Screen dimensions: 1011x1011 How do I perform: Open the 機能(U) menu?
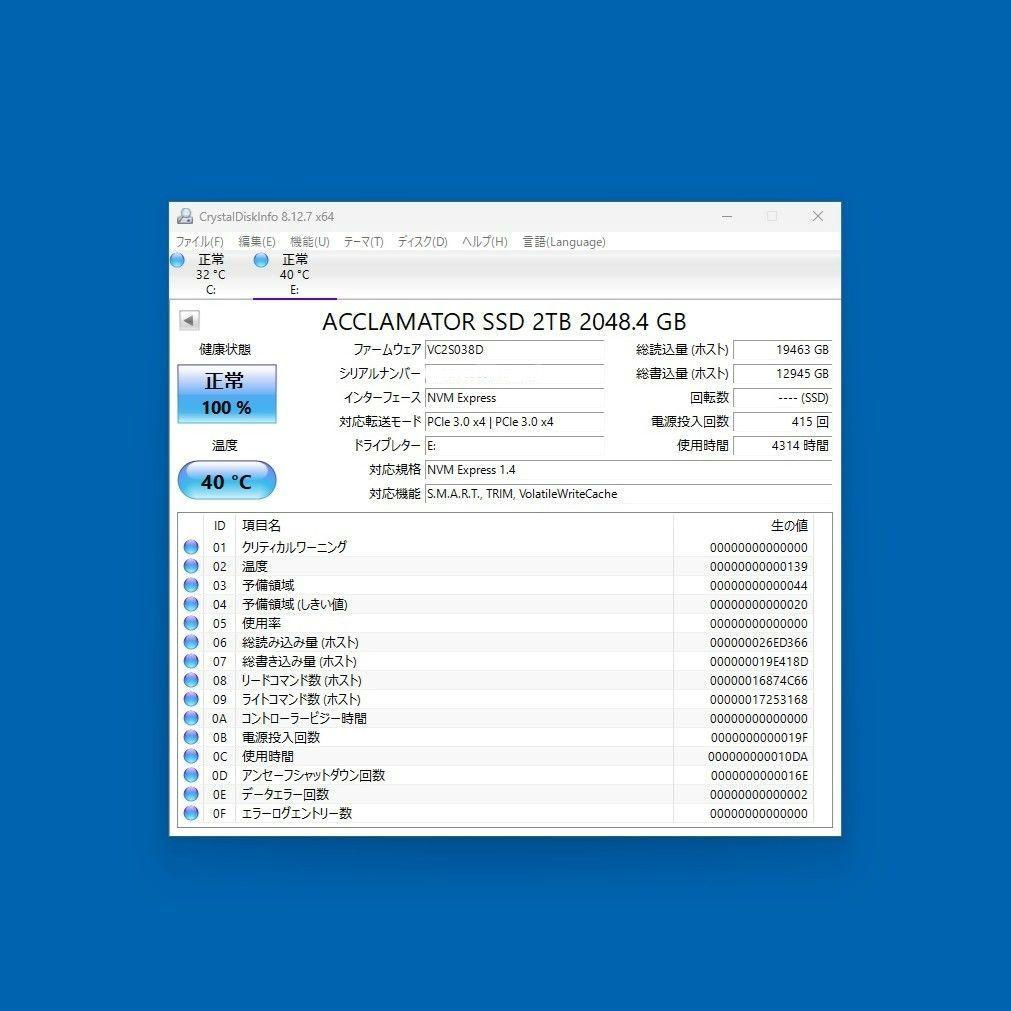[x=309, y=242]
